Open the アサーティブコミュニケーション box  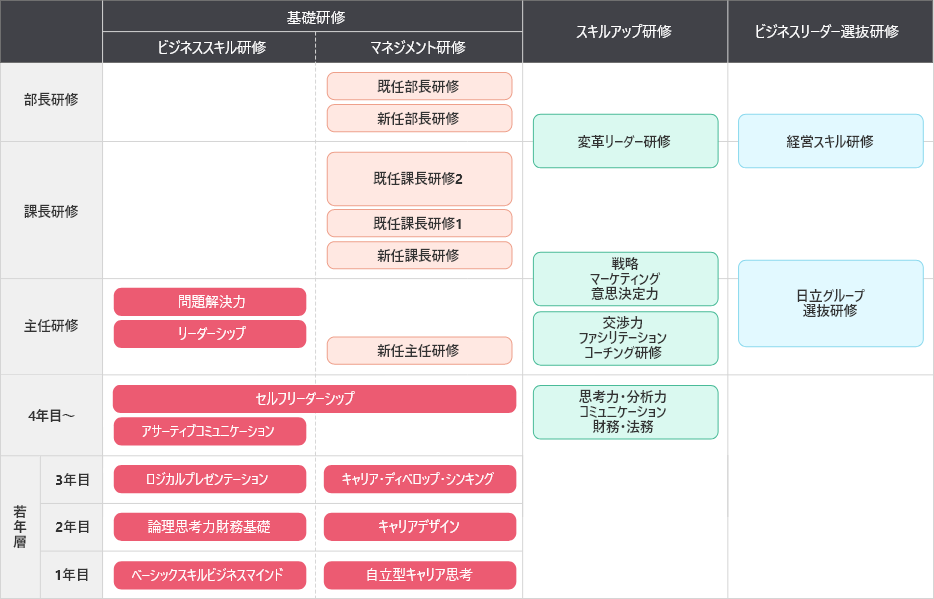click(x=210, y=431)
